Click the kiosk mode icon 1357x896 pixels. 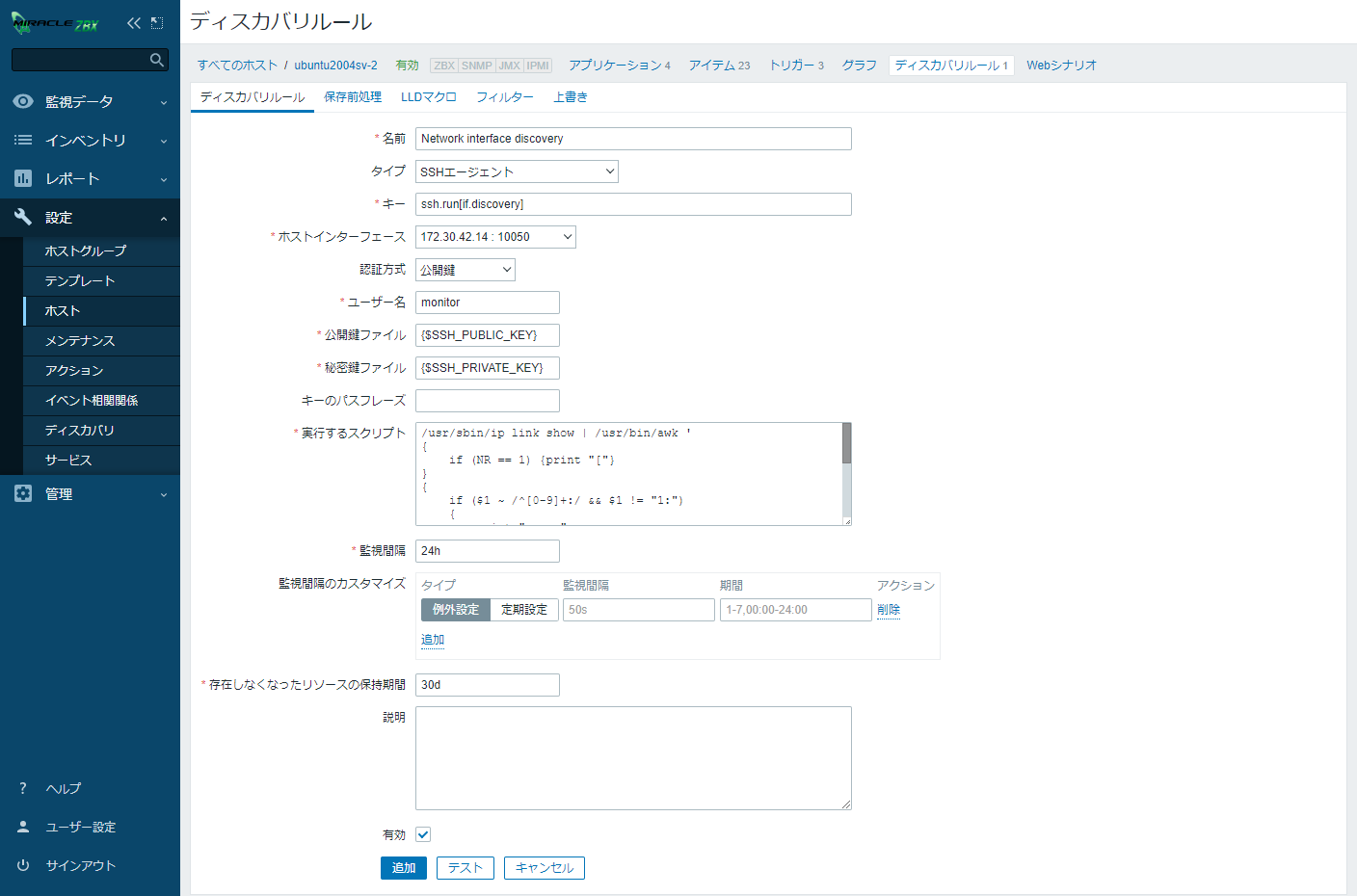(157, 23)
